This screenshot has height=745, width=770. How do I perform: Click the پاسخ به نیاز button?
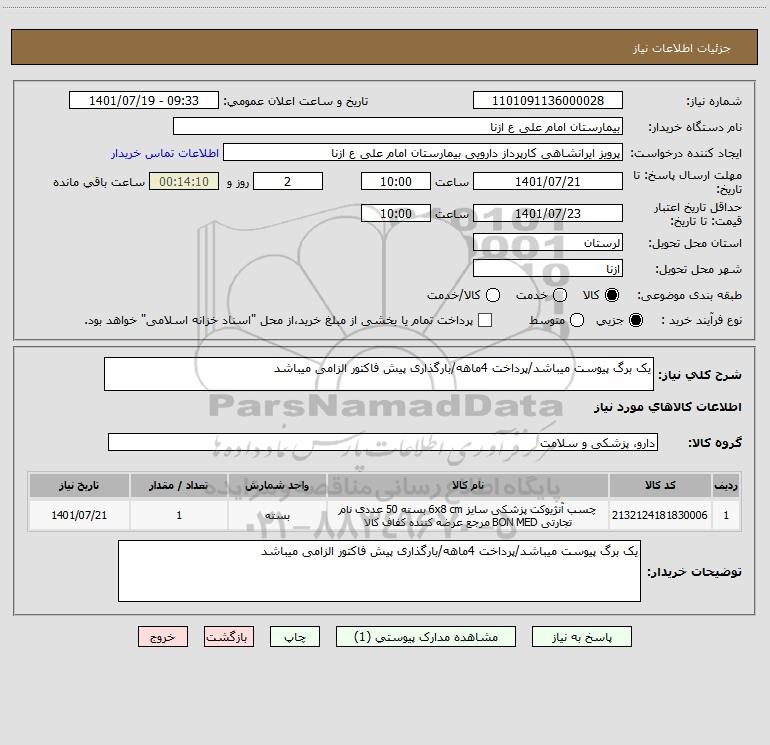[x=581, y=637]
